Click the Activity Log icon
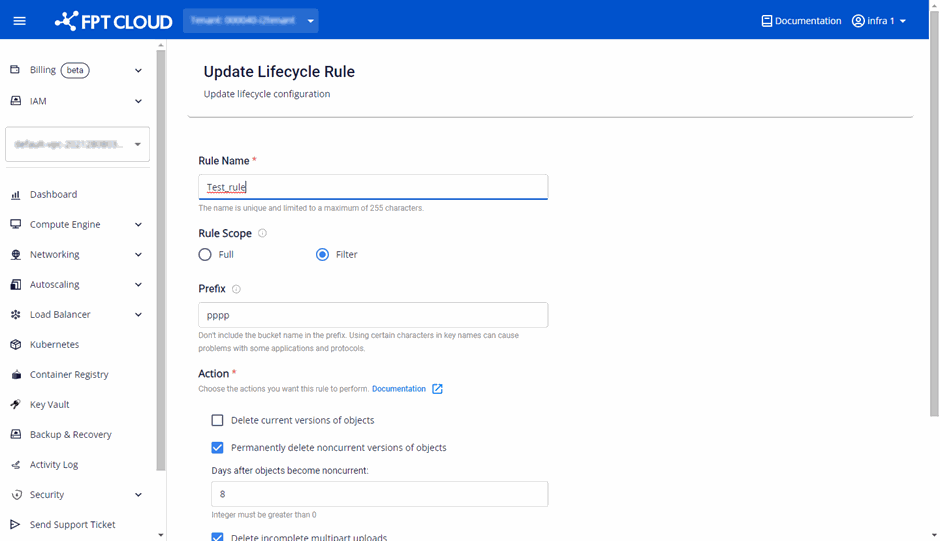Screen dimensions: 940x541 (16, 464)
